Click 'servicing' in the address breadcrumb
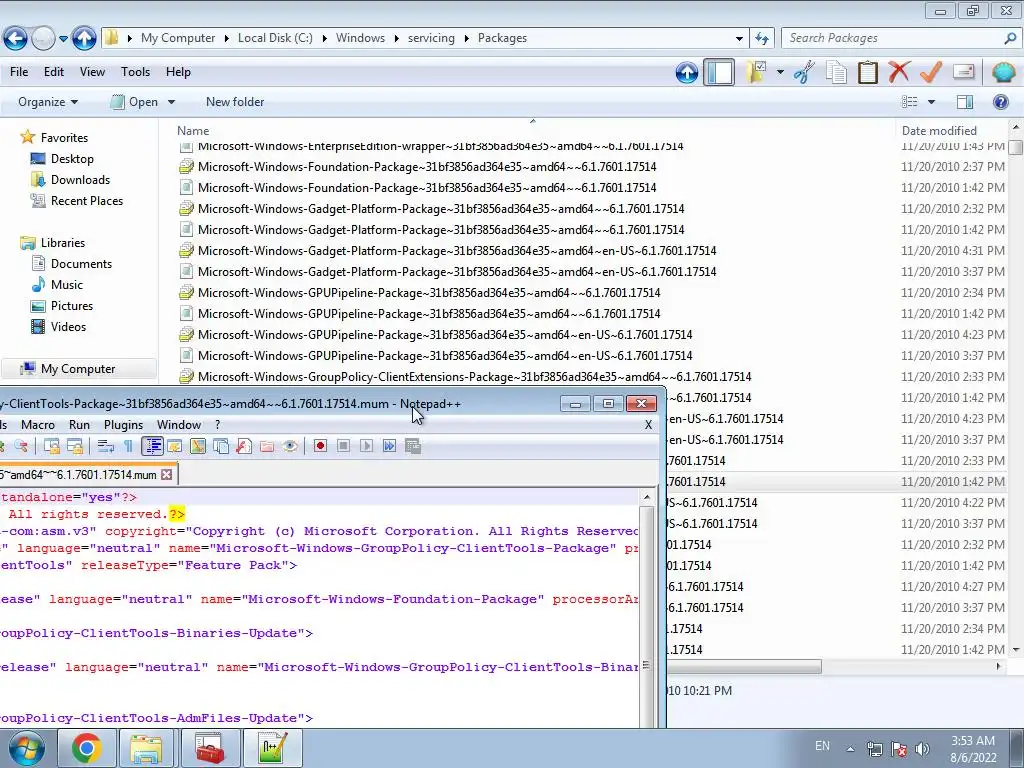 [431, 38]
